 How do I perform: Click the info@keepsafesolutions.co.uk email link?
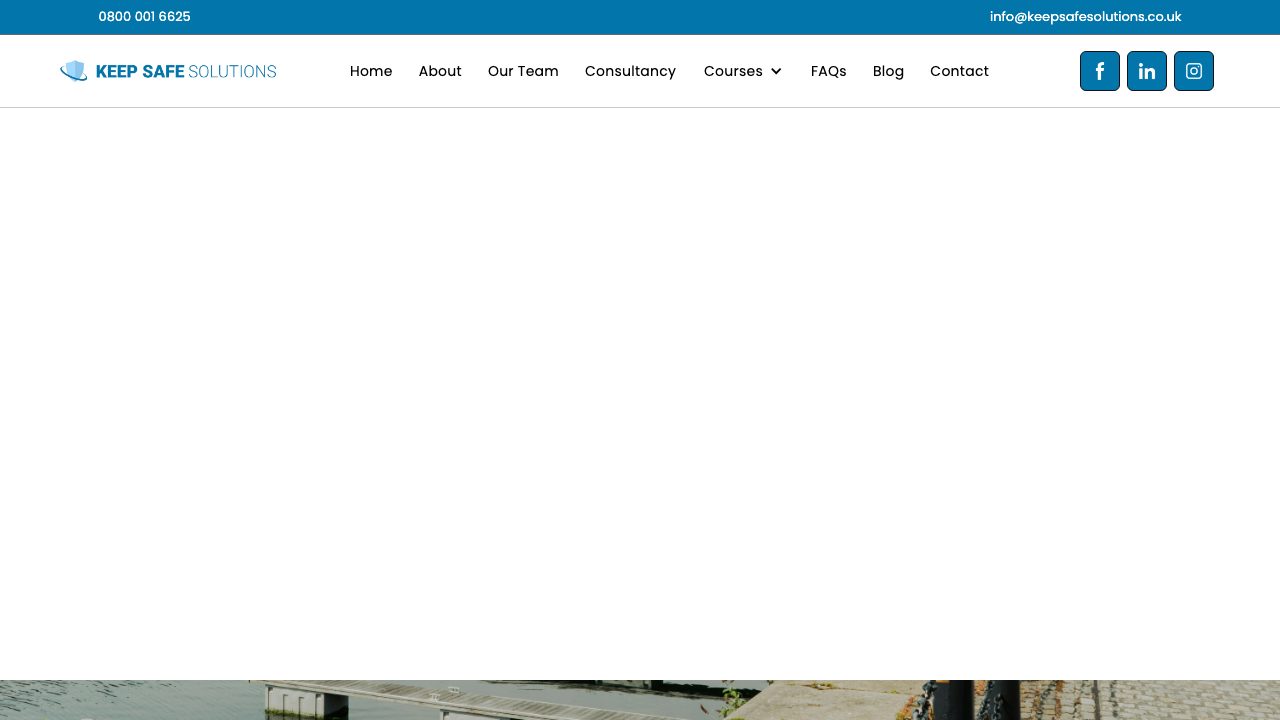point(1085,17)
